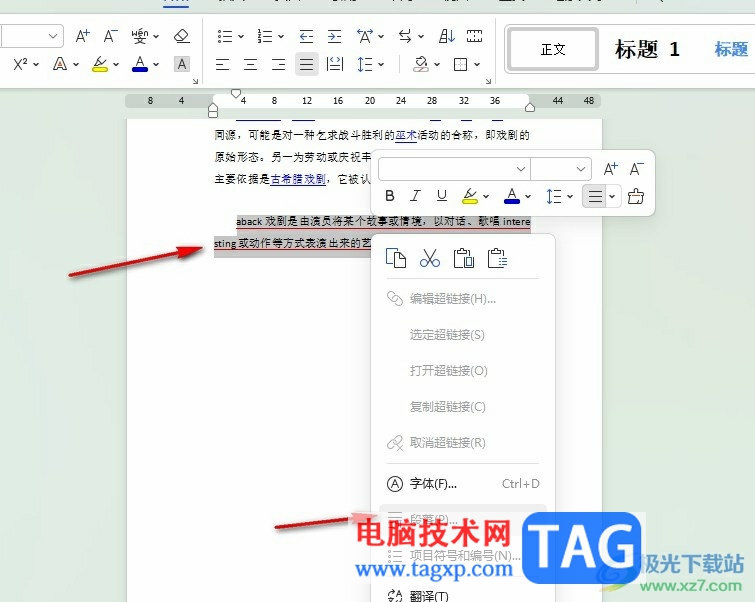Choose 取消超链接(R) menu entry
This screenshot has width=755, height=602.
pyautogui.click(x=463, y=443)
